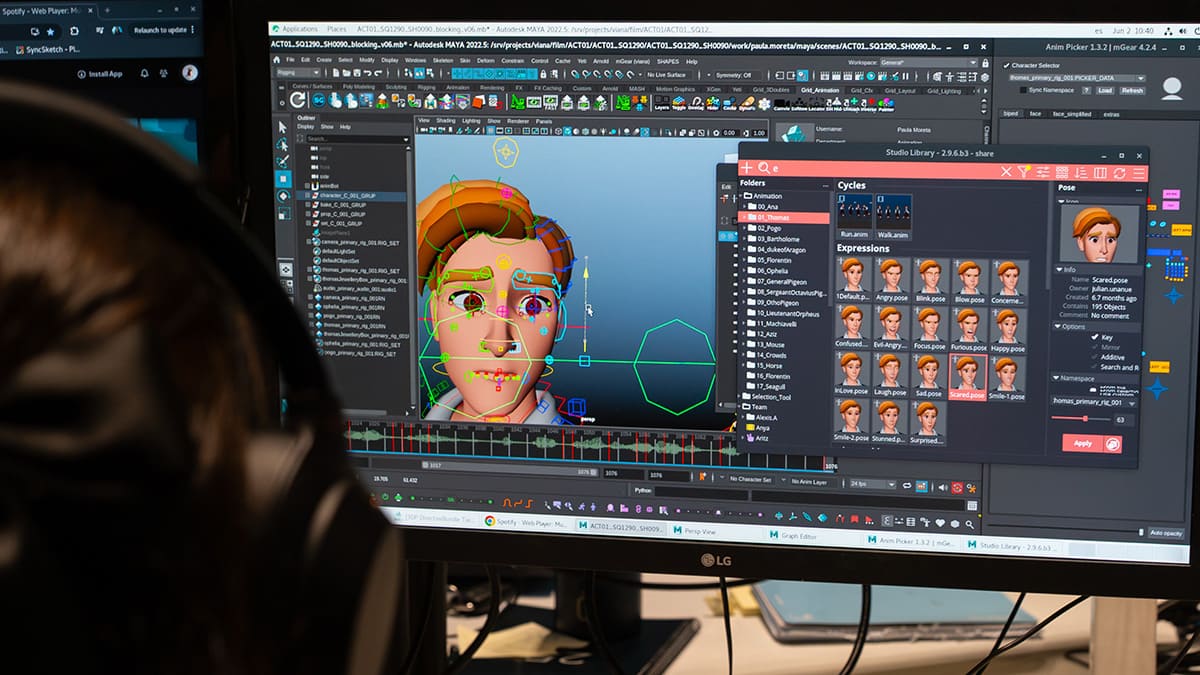Click the large refresh shelf icon
Viewport: 1200px width, 675px height.
[298, 100]
